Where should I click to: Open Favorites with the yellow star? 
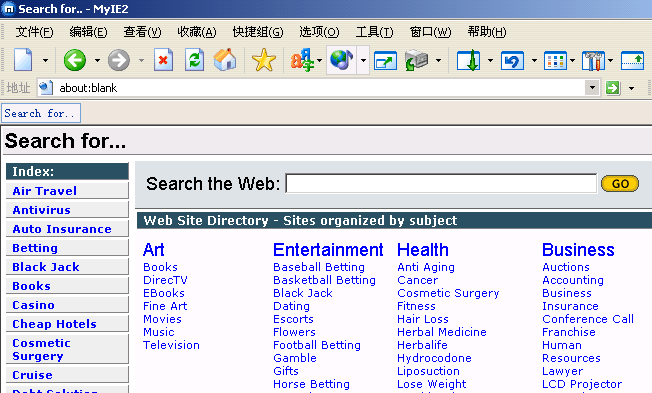(264, 60)
